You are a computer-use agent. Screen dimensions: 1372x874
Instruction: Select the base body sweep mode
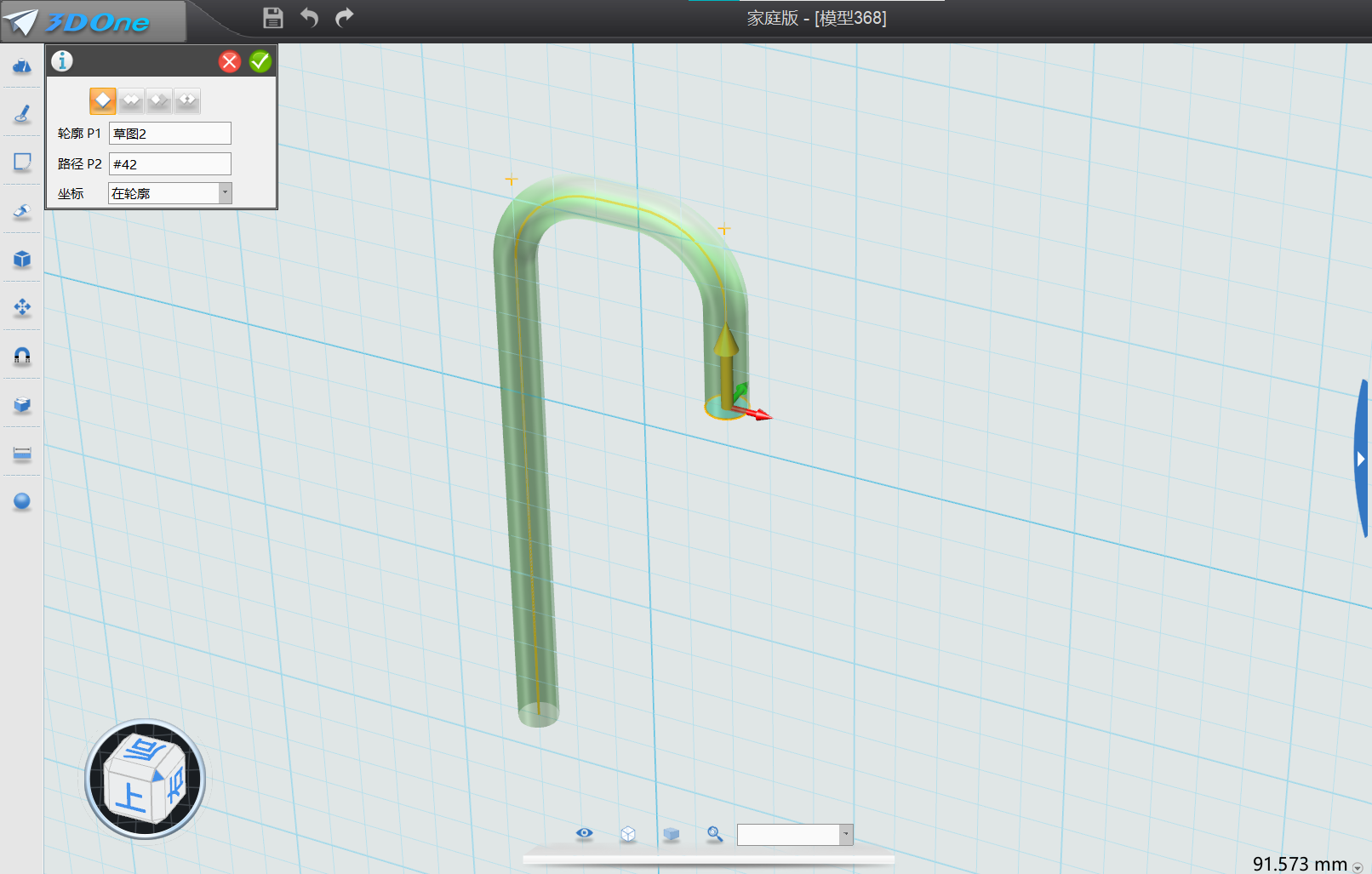point(103,101)
